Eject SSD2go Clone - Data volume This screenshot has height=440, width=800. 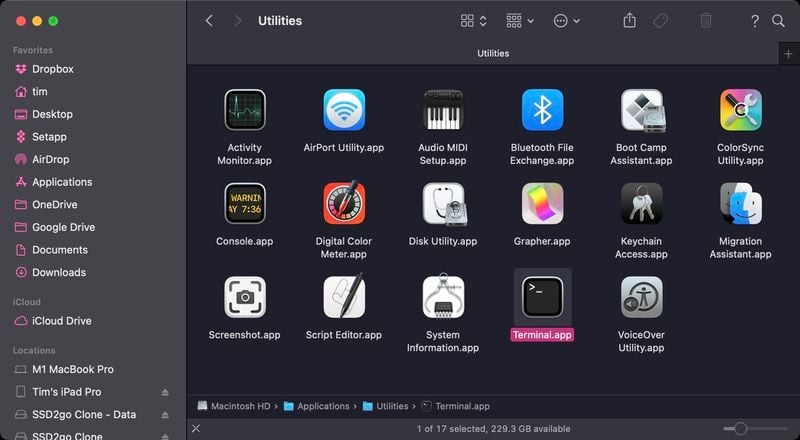165,415
